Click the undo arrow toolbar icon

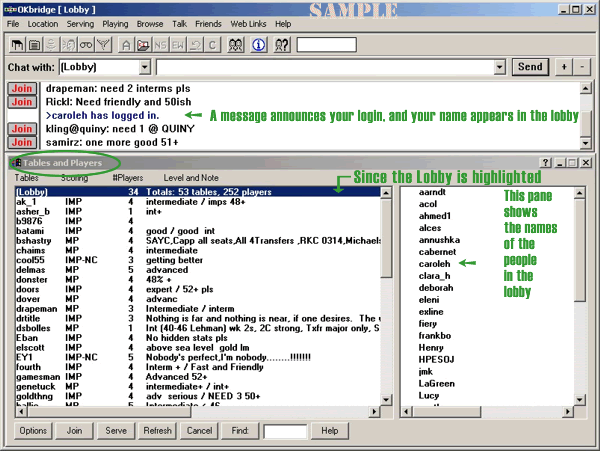point(195,45)
